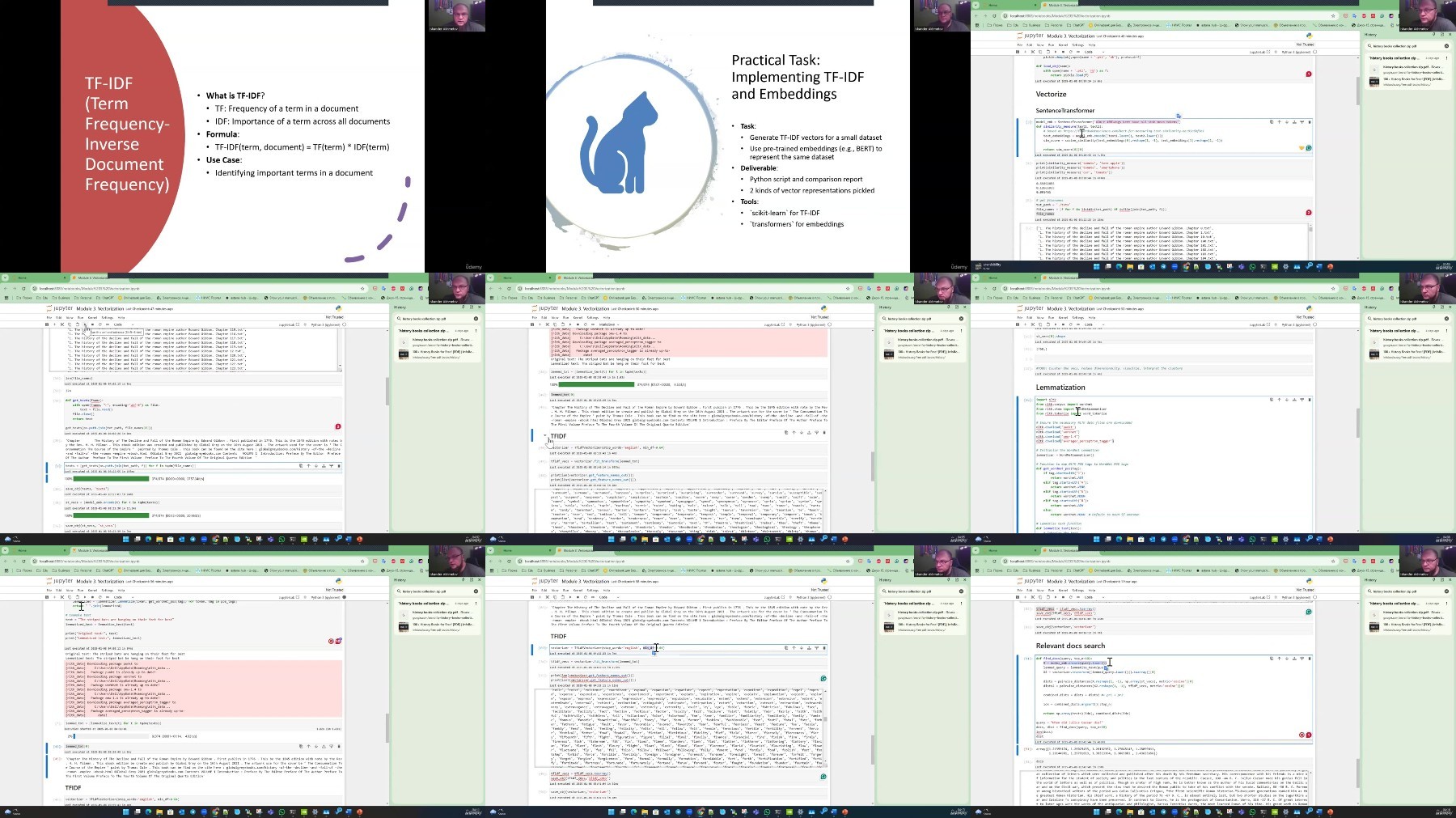Open Code cell type dropdown in the Lemmatization frame

pos(1094,324)
